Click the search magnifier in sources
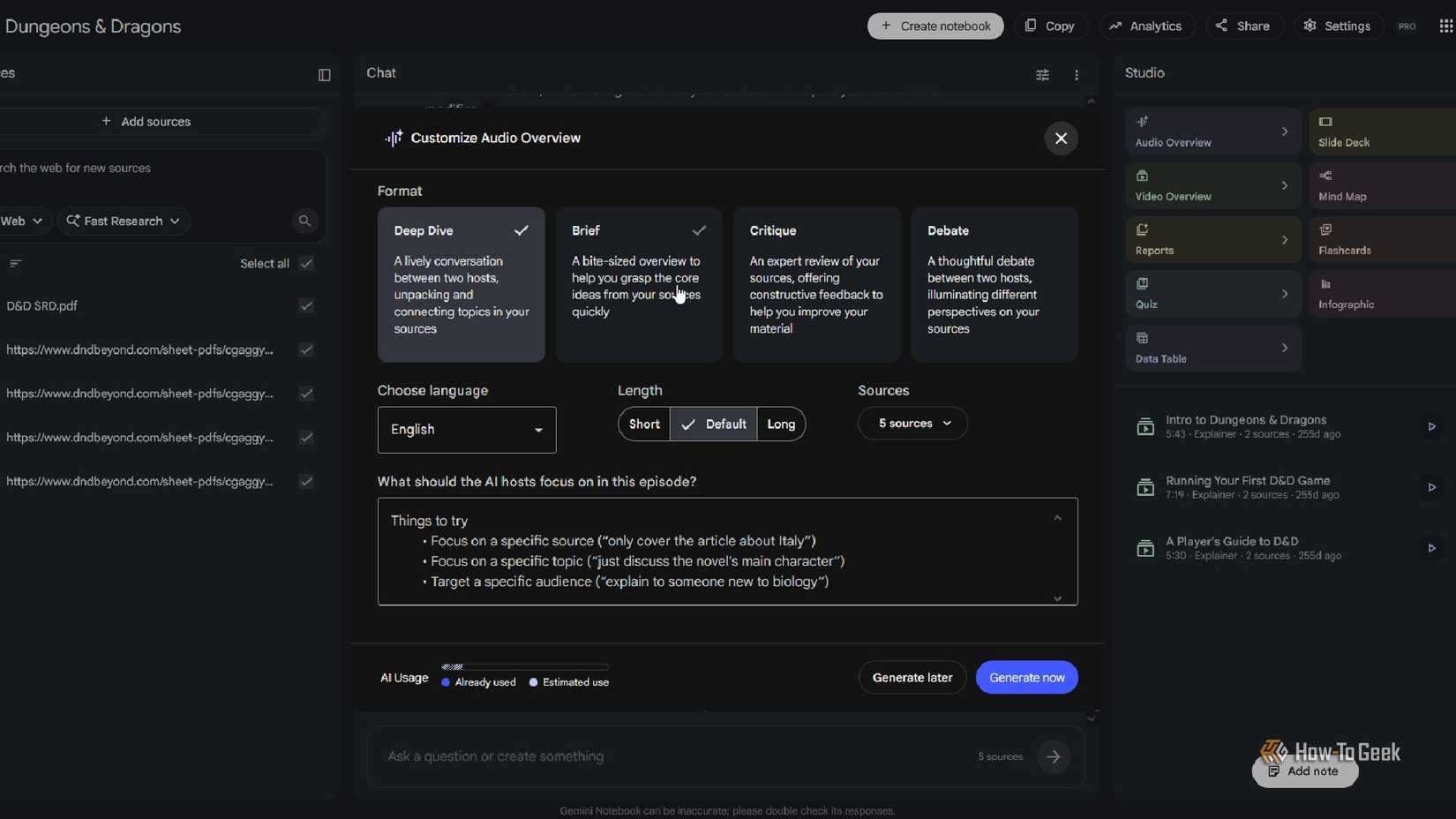Image resolution: width=1456 pixels, height=819 pixels. coord(304,221)
